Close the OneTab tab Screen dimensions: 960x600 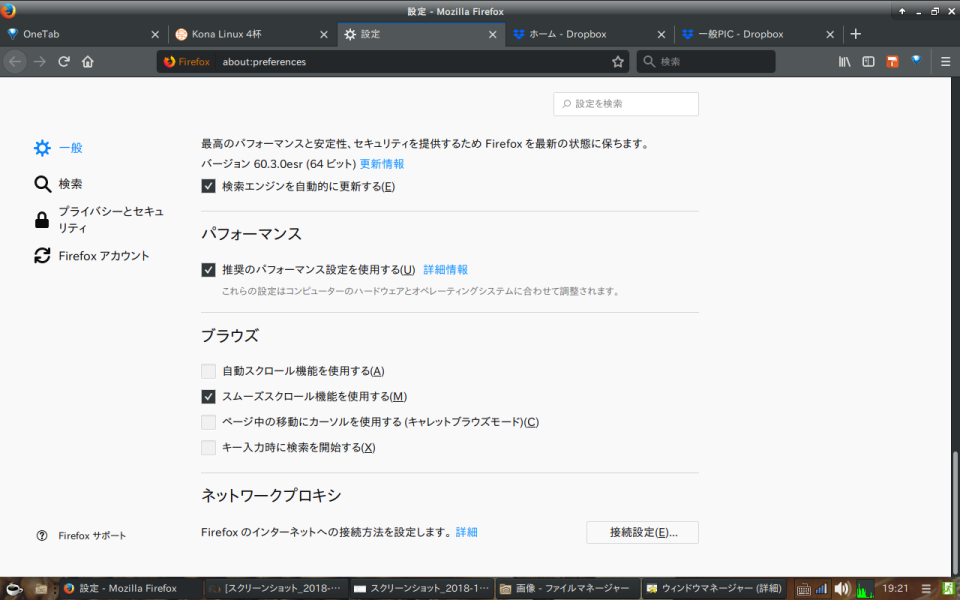click(155, 35)
